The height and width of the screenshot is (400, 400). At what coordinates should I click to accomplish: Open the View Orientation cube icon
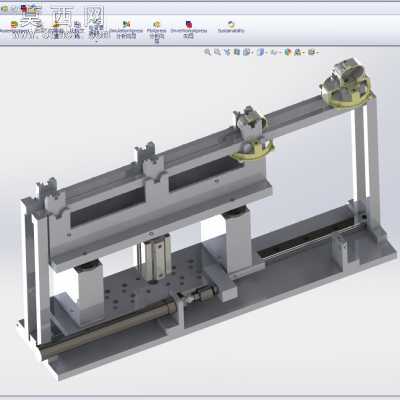[247, 52]
